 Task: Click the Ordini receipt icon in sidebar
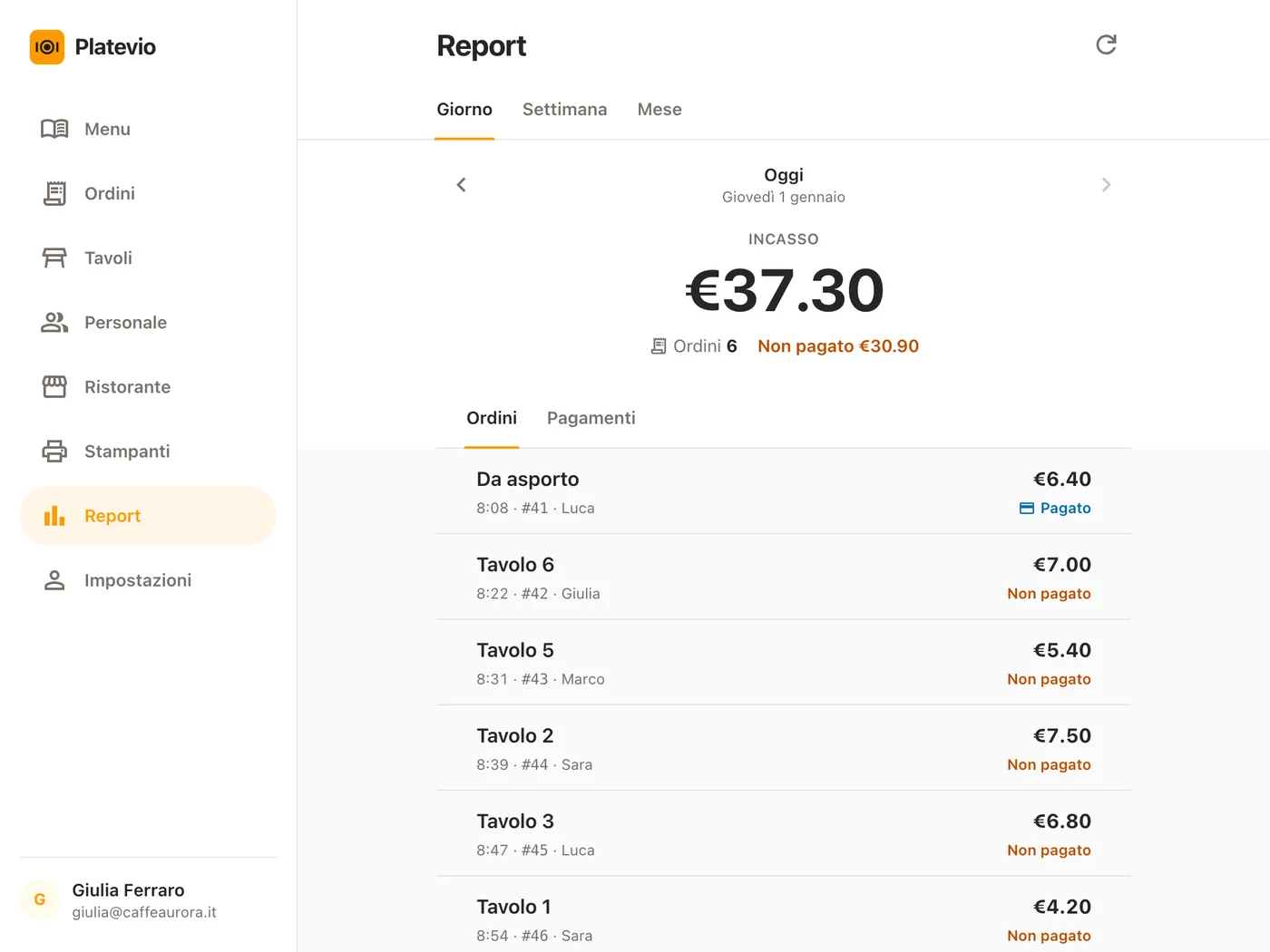click(54, 193)
